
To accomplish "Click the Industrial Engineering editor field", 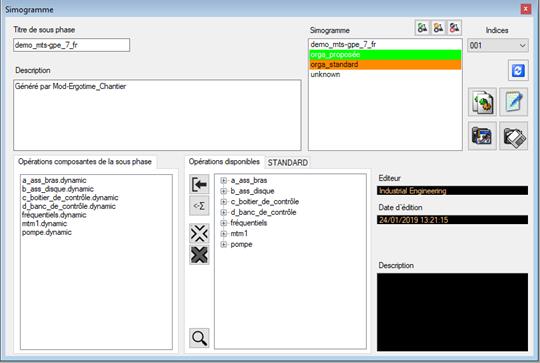I will tap(452, 190).
